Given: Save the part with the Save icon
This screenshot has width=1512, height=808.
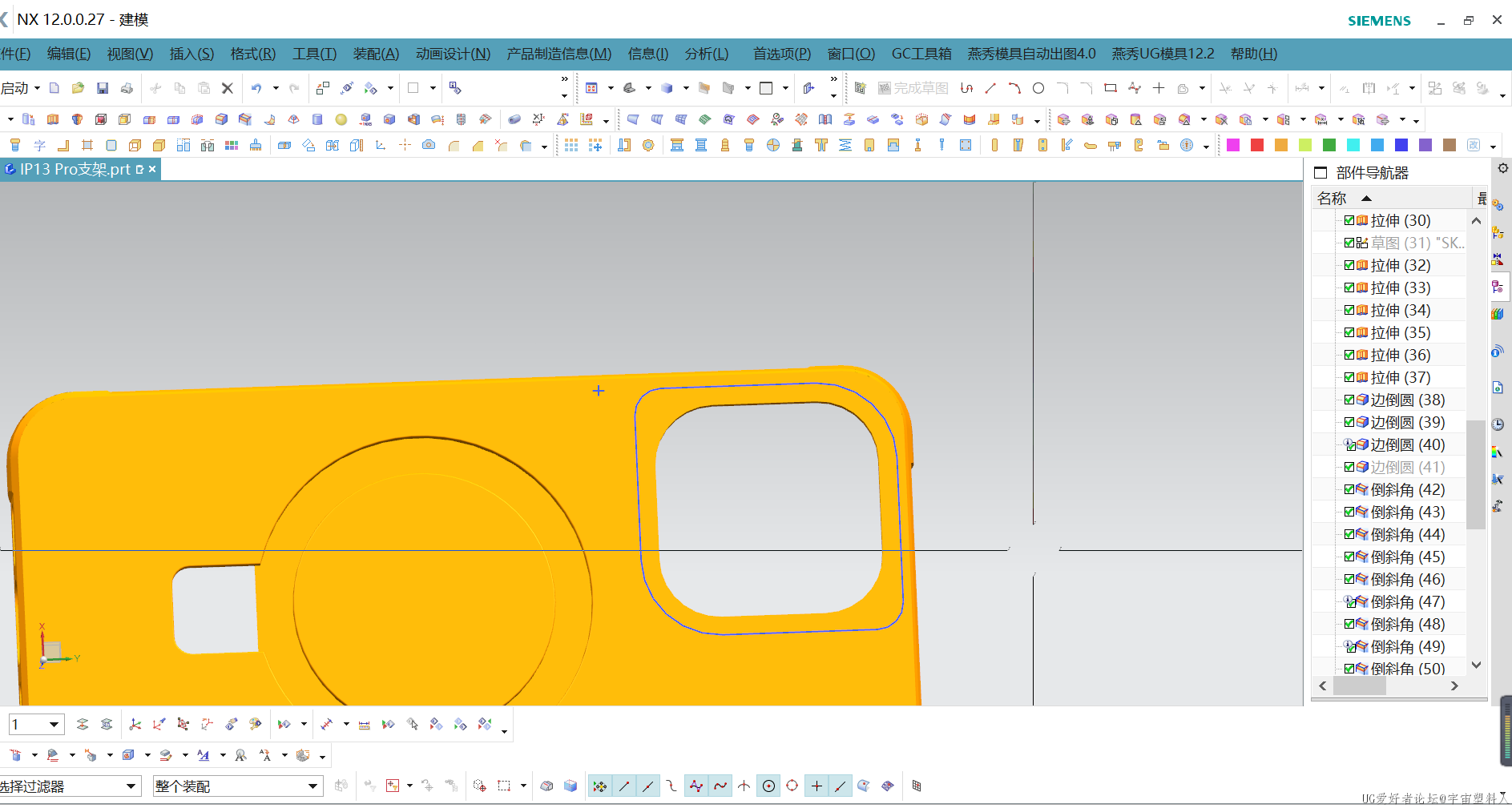Looking at the screenshot, I should coord(103,88).
